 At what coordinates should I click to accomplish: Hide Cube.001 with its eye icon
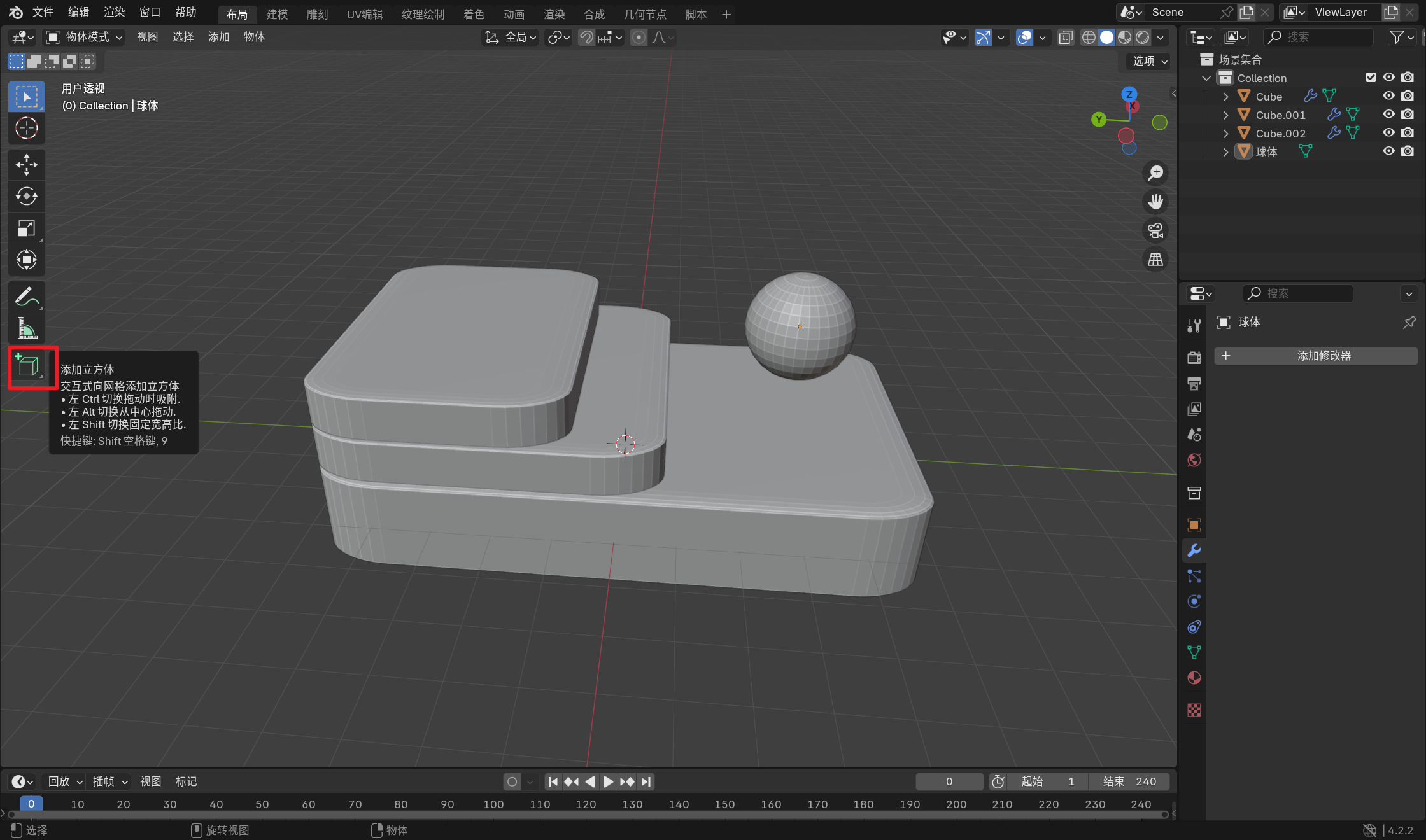(1388, 115)
